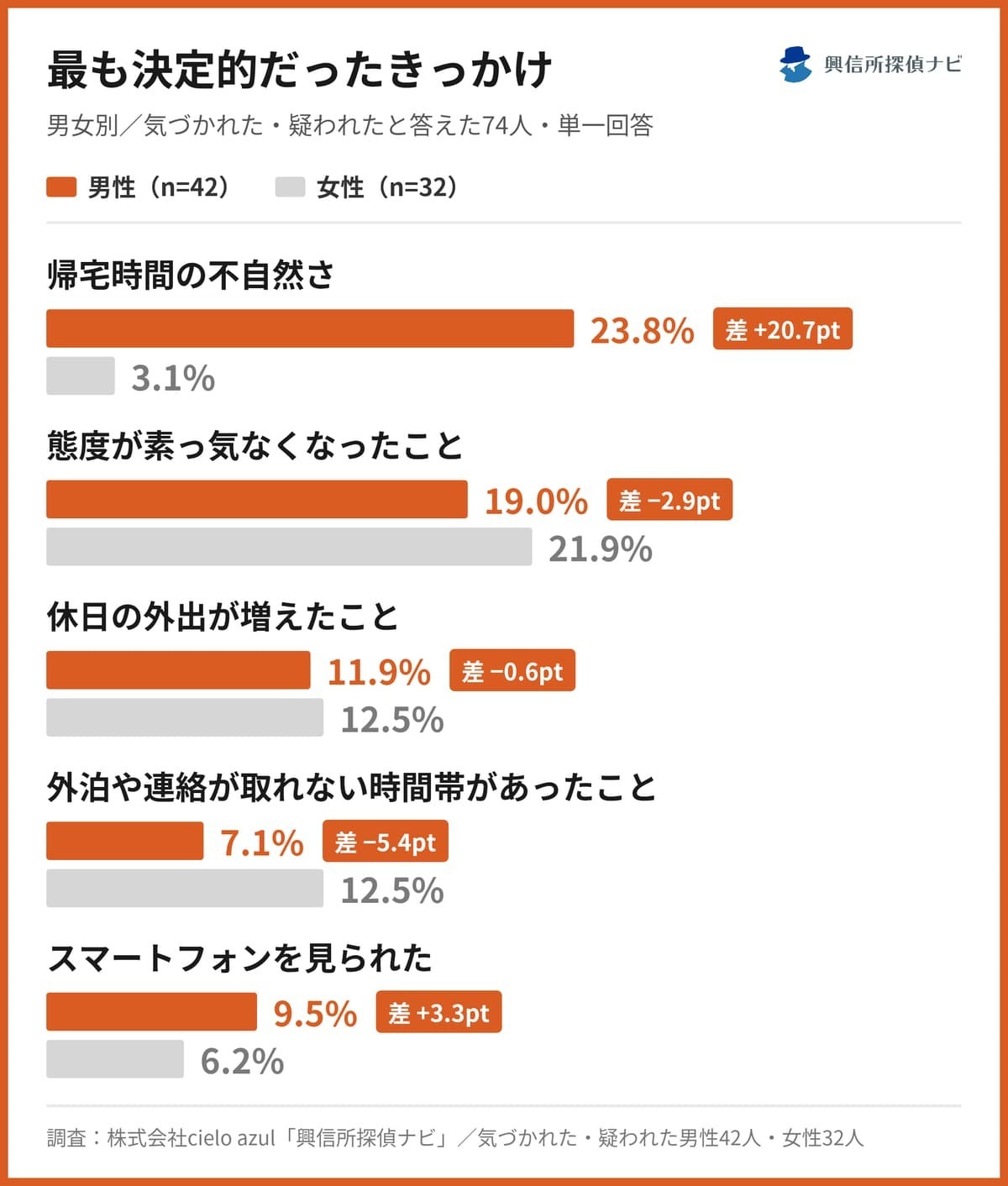Screen dimensions: 1008x1186
Task: Click the 差 −2.9pt badge
Action: tap(669, 500)
